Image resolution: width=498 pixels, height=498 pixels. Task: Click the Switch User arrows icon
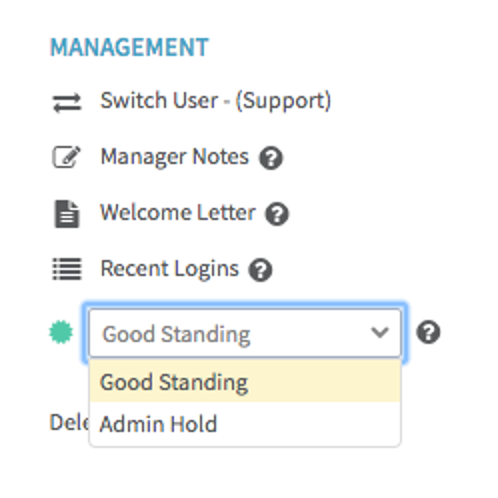point(67,102)
